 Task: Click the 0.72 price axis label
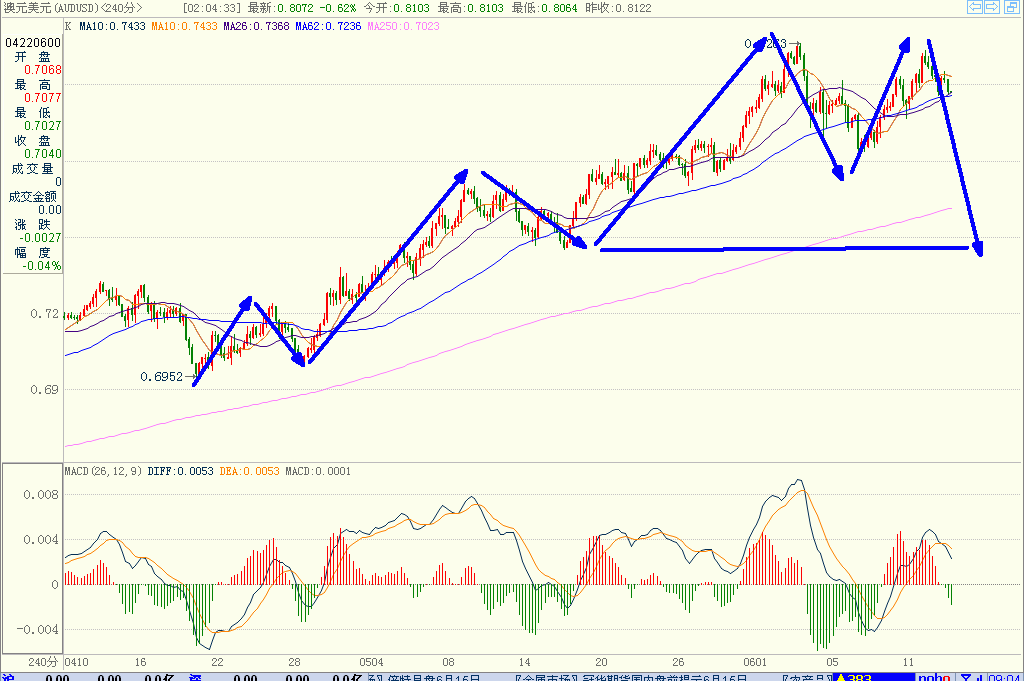[x=44, y=314]
